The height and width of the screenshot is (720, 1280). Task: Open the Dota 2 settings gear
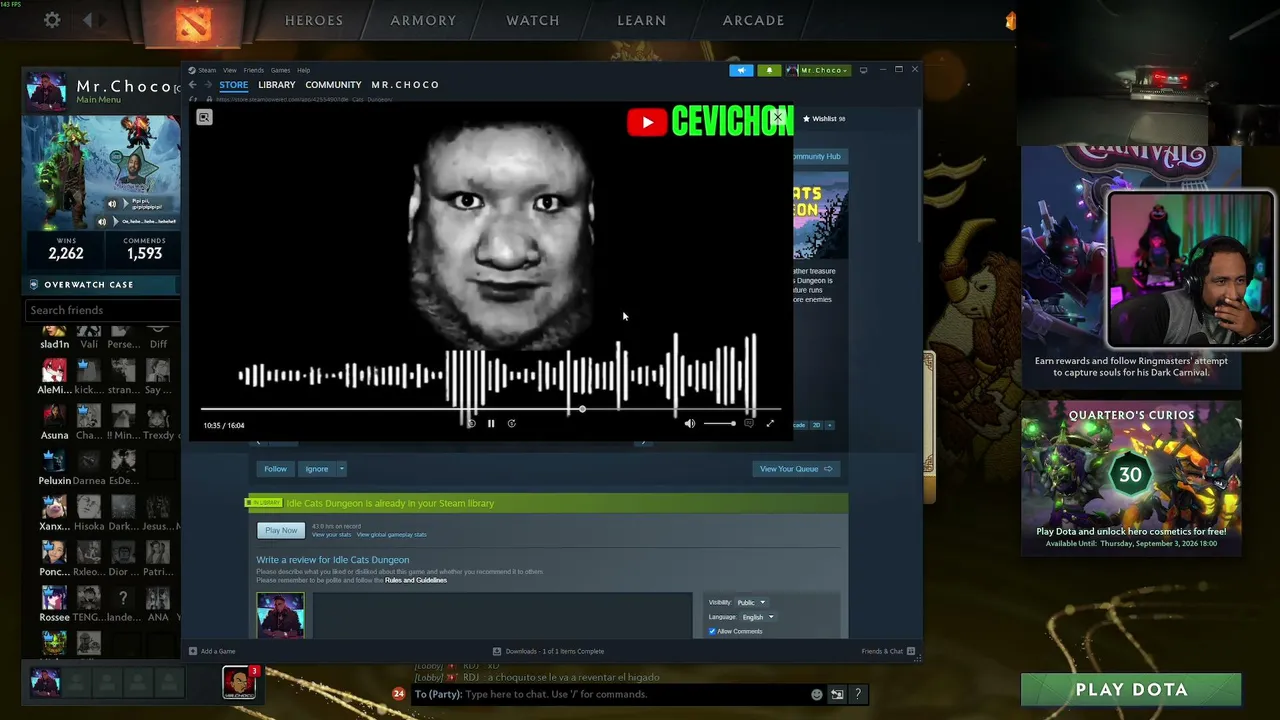tap(52, 20)
